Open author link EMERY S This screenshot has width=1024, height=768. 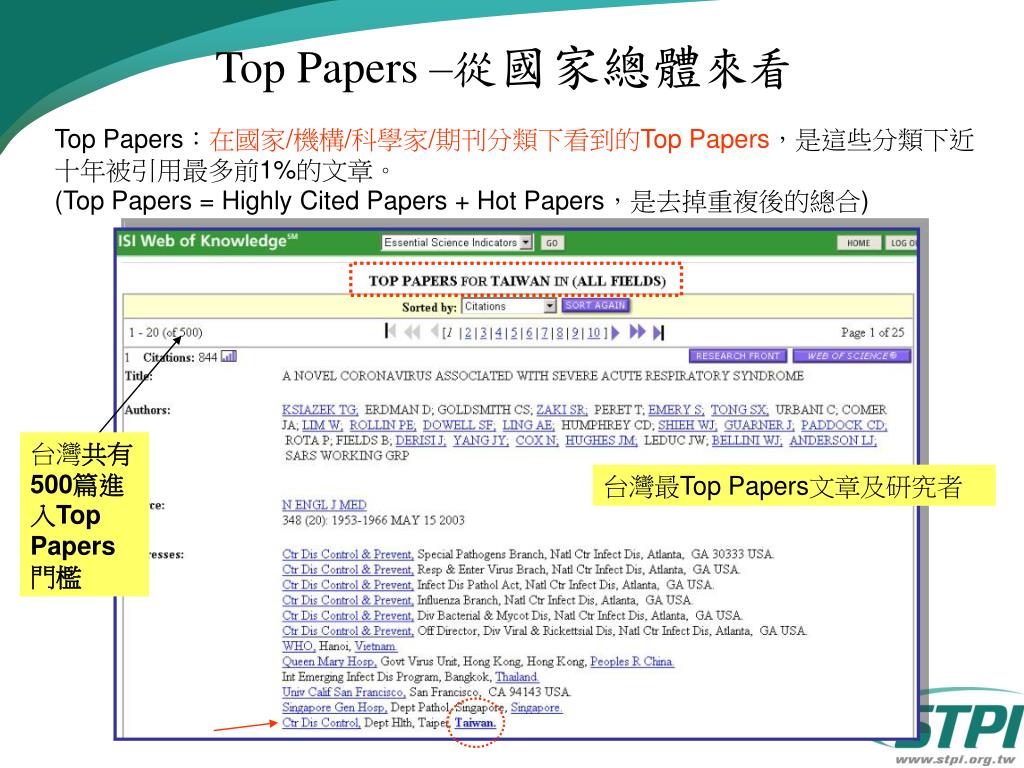click(x=676, y=410)
